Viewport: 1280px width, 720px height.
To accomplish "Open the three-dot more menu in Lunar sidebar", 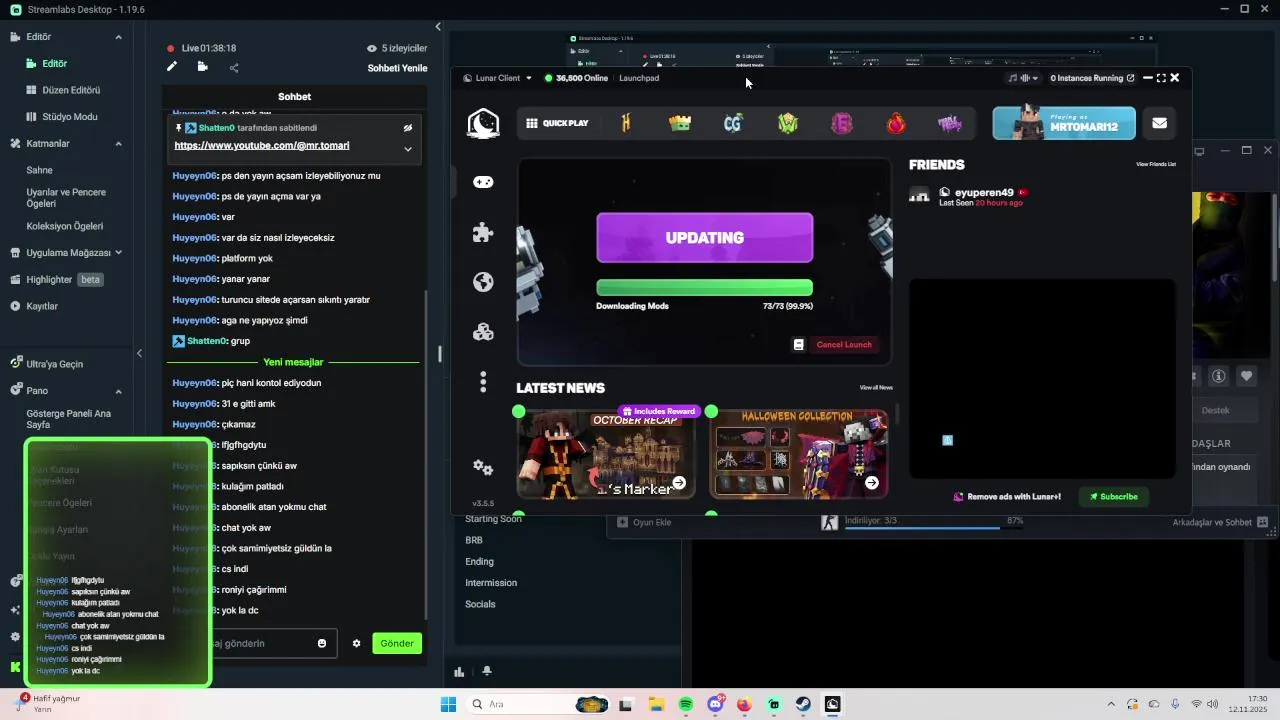I will 483,382.
